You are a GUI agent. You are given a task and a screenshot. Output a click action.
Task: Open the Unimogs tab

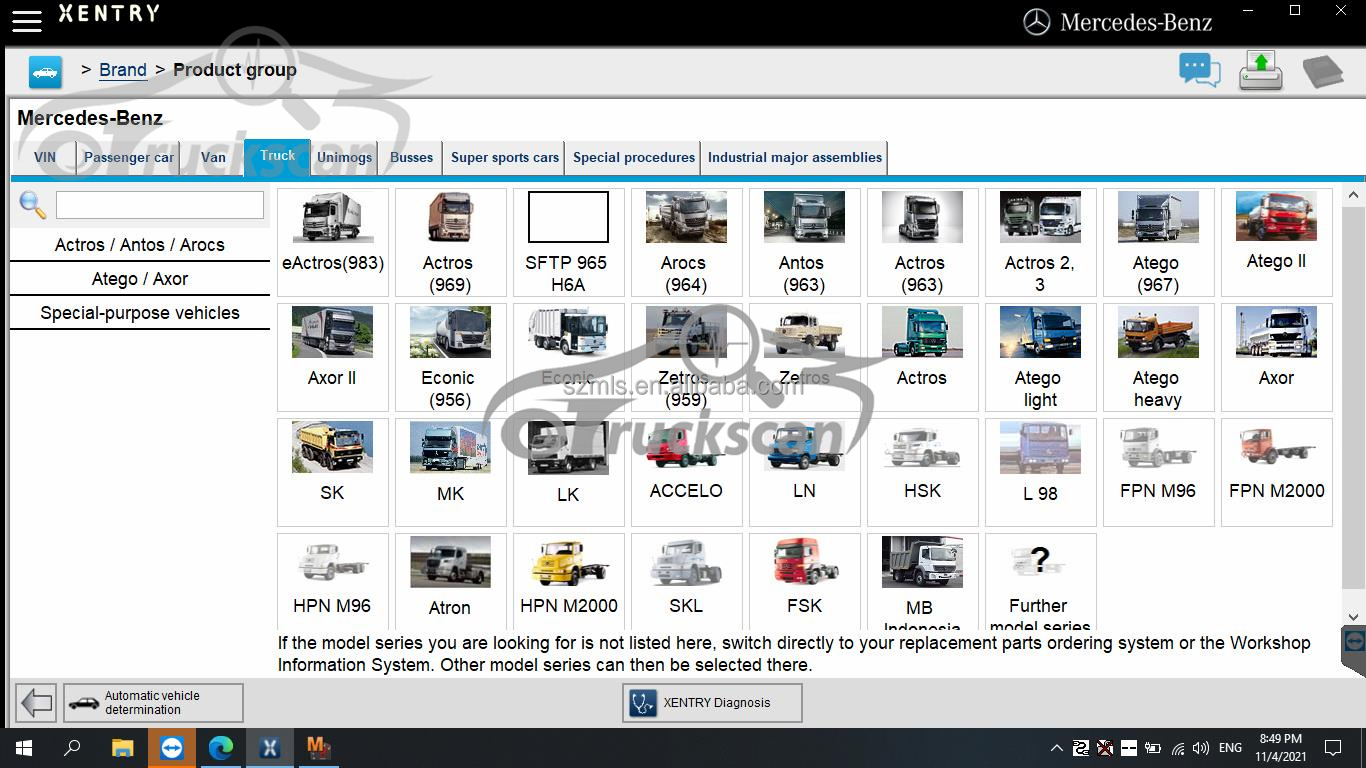344,157
